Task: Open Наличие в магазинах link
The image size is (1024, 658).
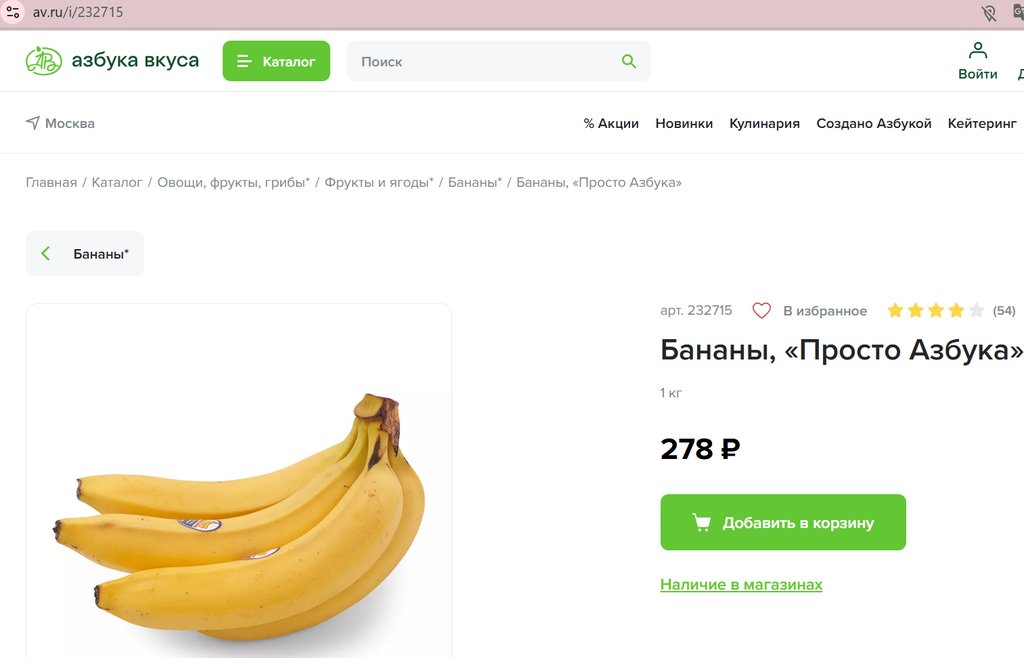Action: 741,584
